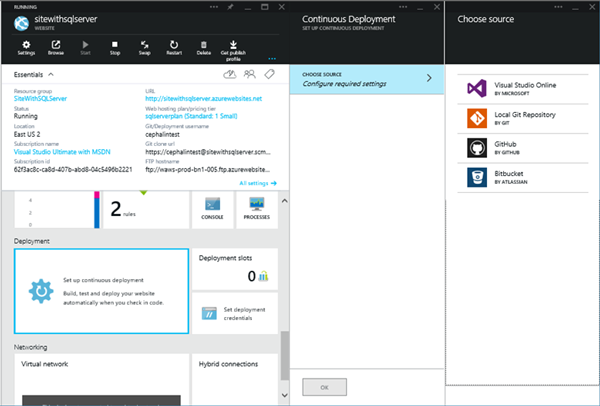The image size is (600, 406).
Task: Click the Deployment slots chart icon
Action: (x=263, y=276)
